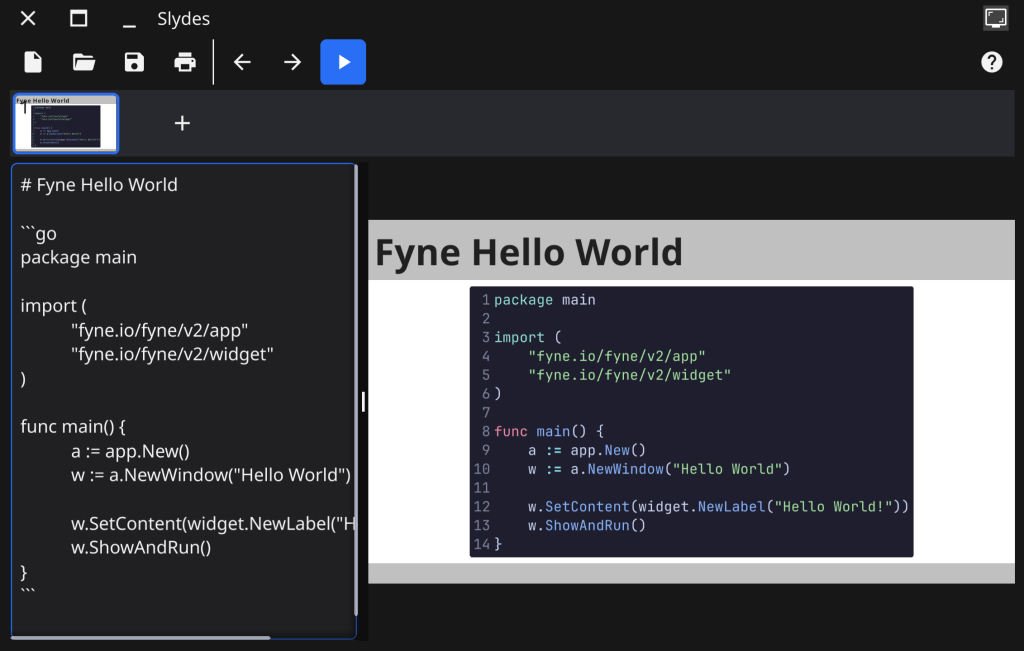Print the presentation
This screenshot has width=1024, height=651.
pyautogui.click(x=184, y=62)
